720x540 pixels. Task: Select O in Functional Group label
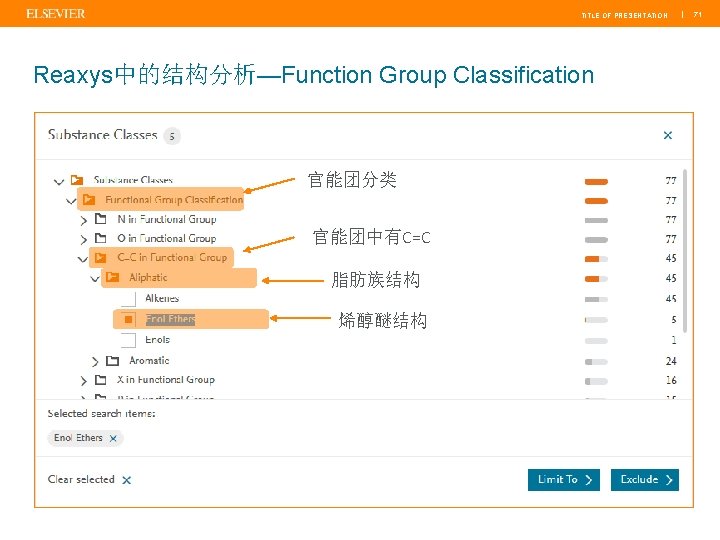(167, 238)
